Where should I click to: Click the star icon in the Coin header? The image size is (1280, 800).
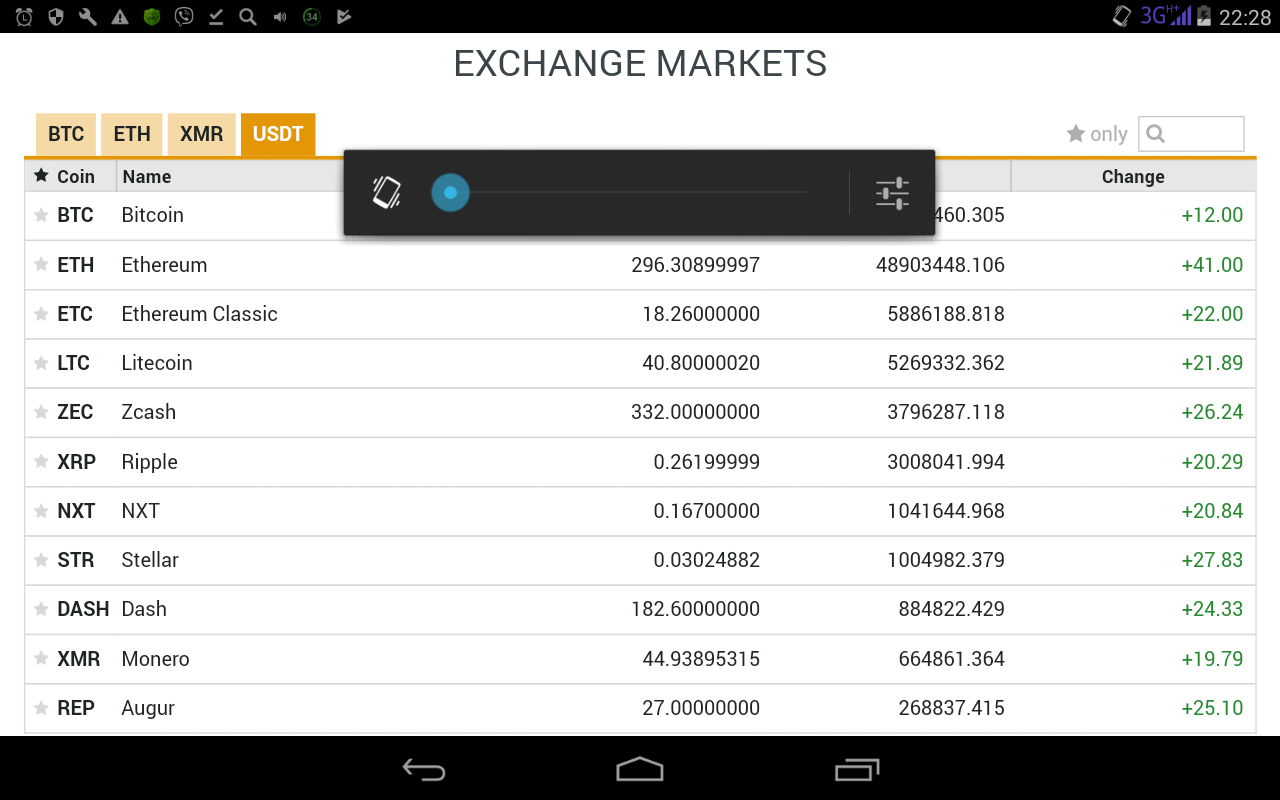[x=41, y=176]
